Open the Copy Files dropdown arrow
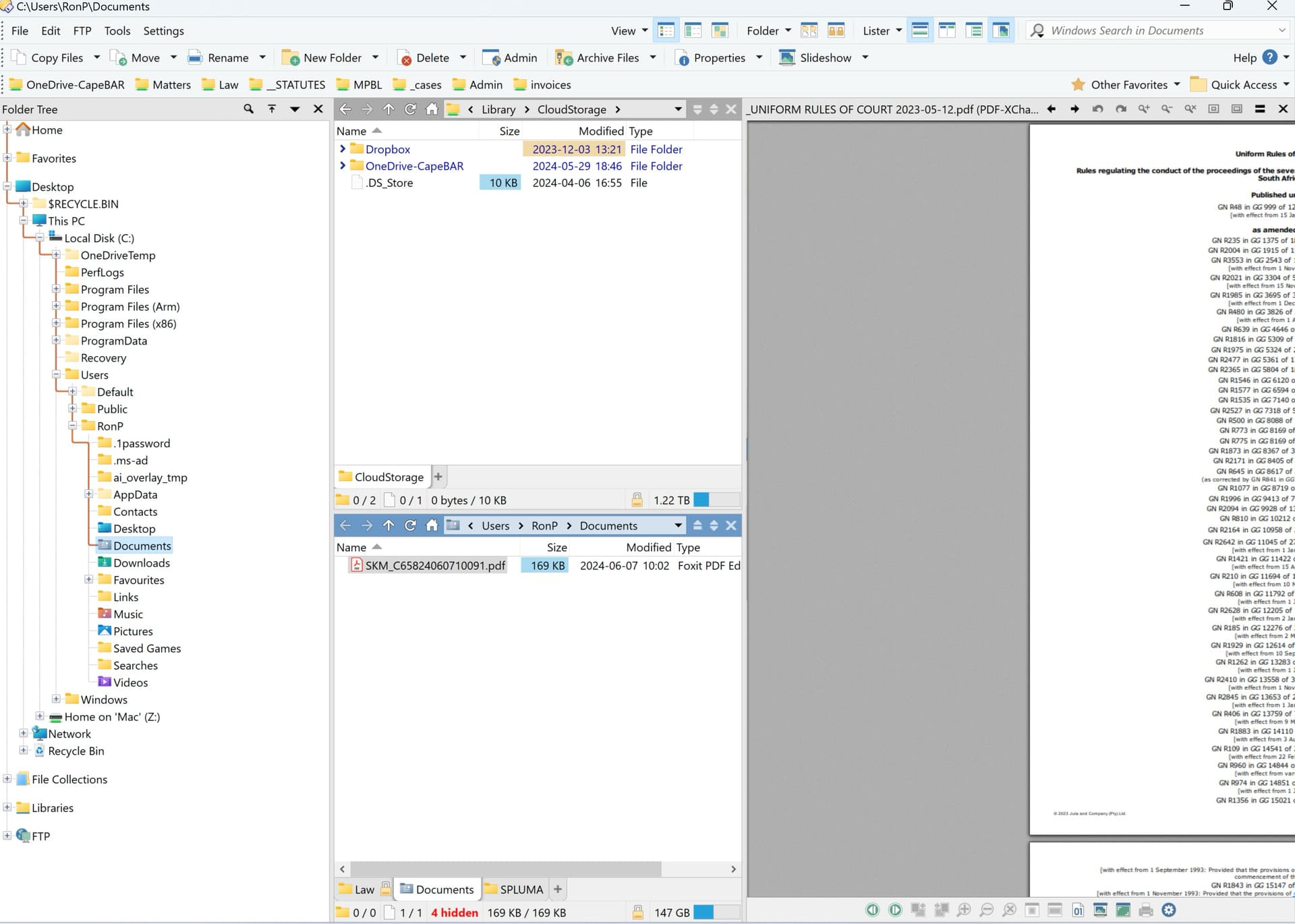 tap(96, 57)
